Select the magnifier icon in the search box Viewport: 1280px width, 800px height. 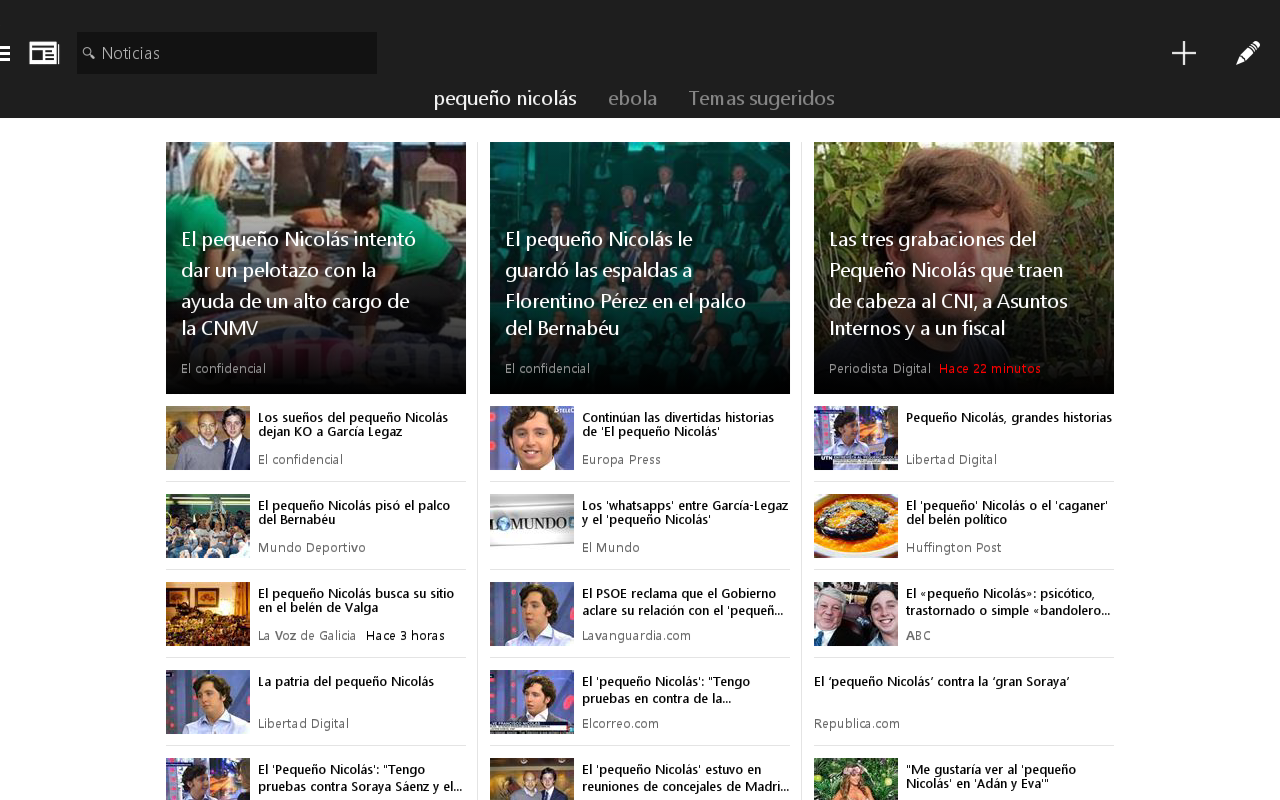point(91,53)
